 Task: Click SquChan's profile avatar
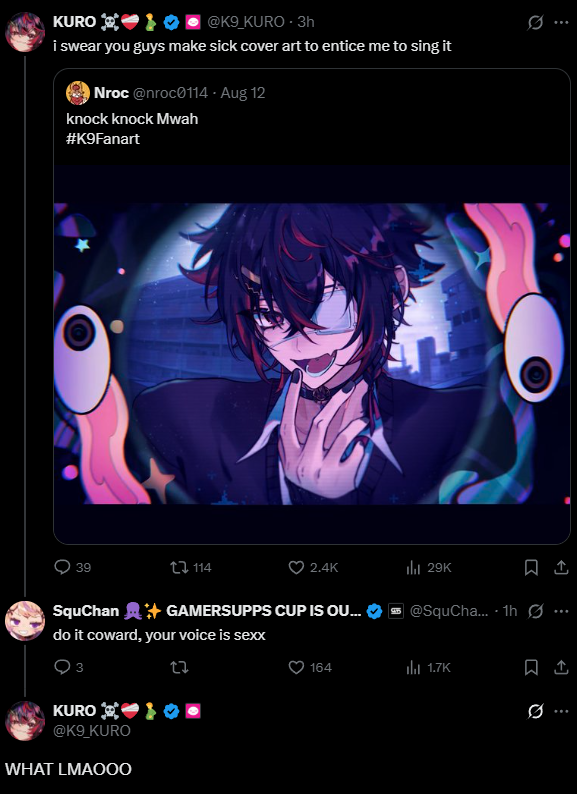tap(25, 621)
